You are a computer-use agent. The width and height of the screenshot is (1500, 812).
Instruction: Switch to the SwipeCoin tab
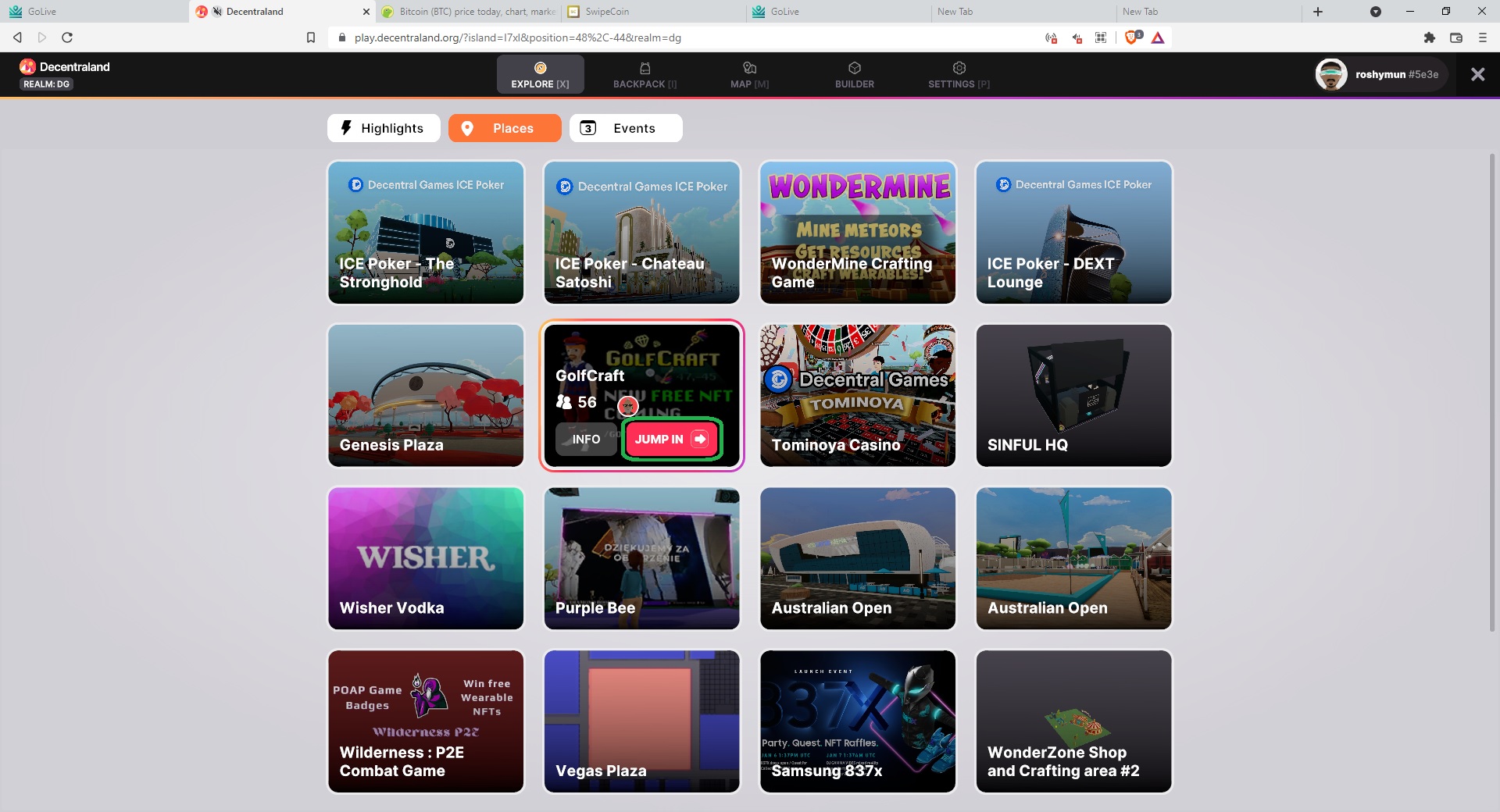click(x=653, y=12)
